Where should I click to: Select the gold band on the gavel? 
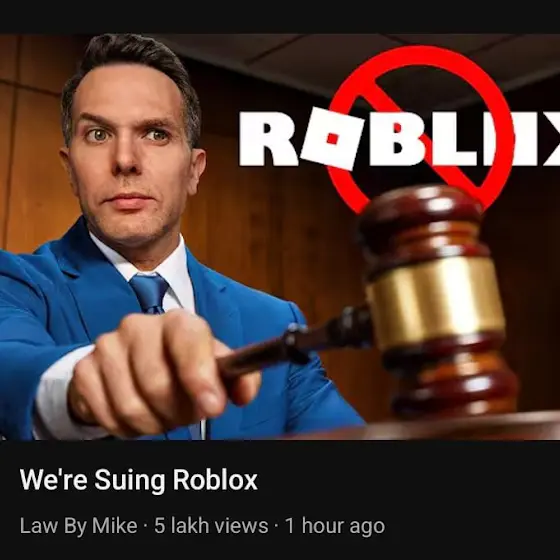tap(436, 300)
